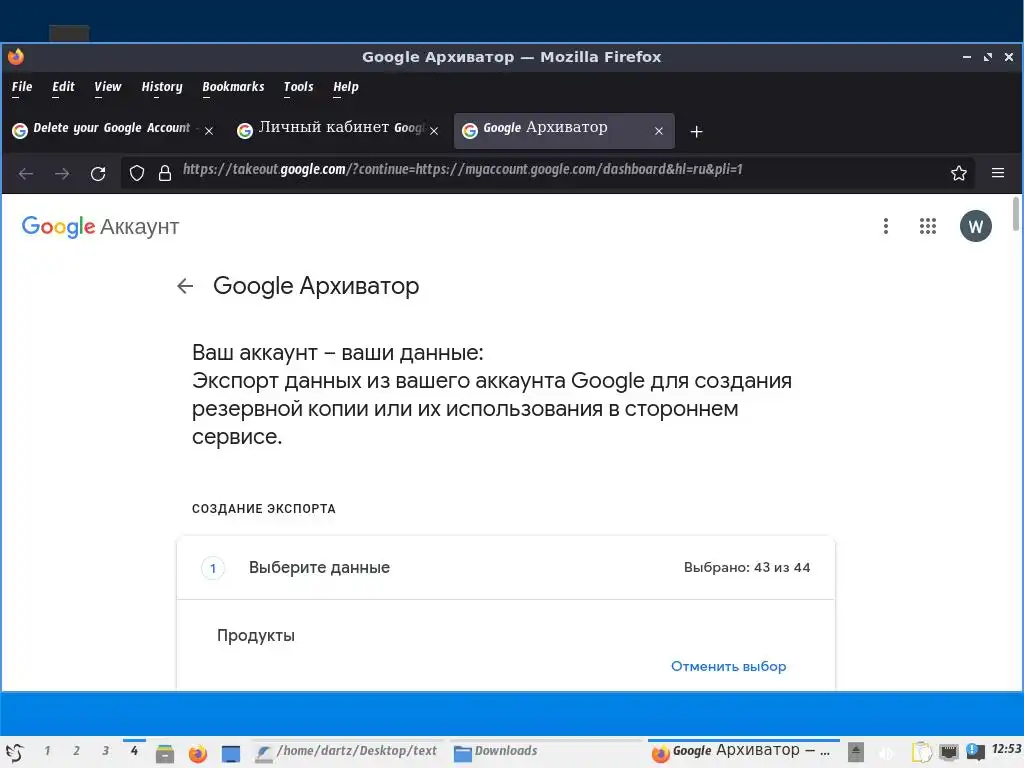Open the clipboard manager tray icon
This screenshot has width=1024, height=768.
(921, 752)
